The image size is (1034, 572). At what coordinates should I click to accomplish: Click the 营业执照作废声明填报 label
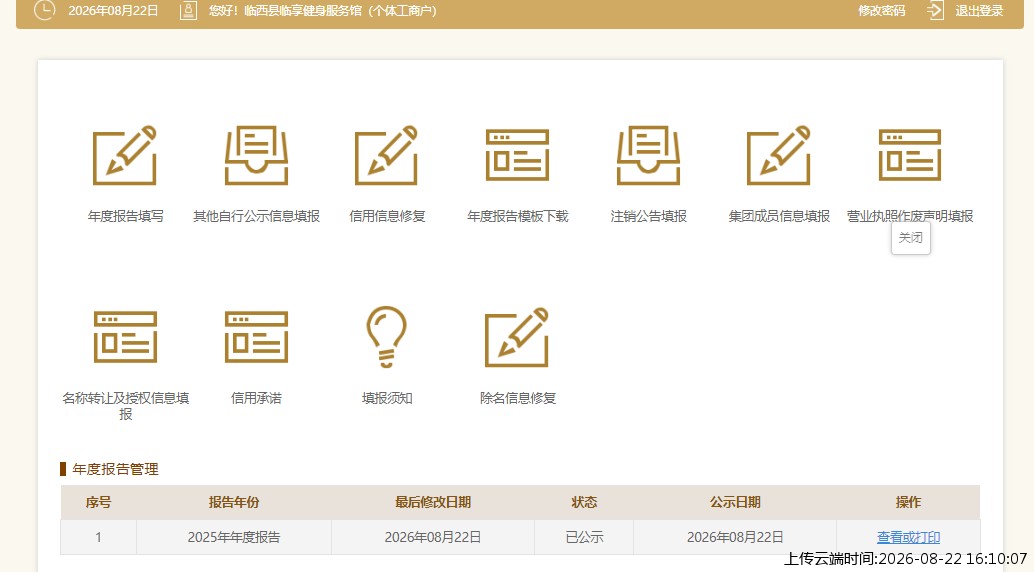coord(910,216)
